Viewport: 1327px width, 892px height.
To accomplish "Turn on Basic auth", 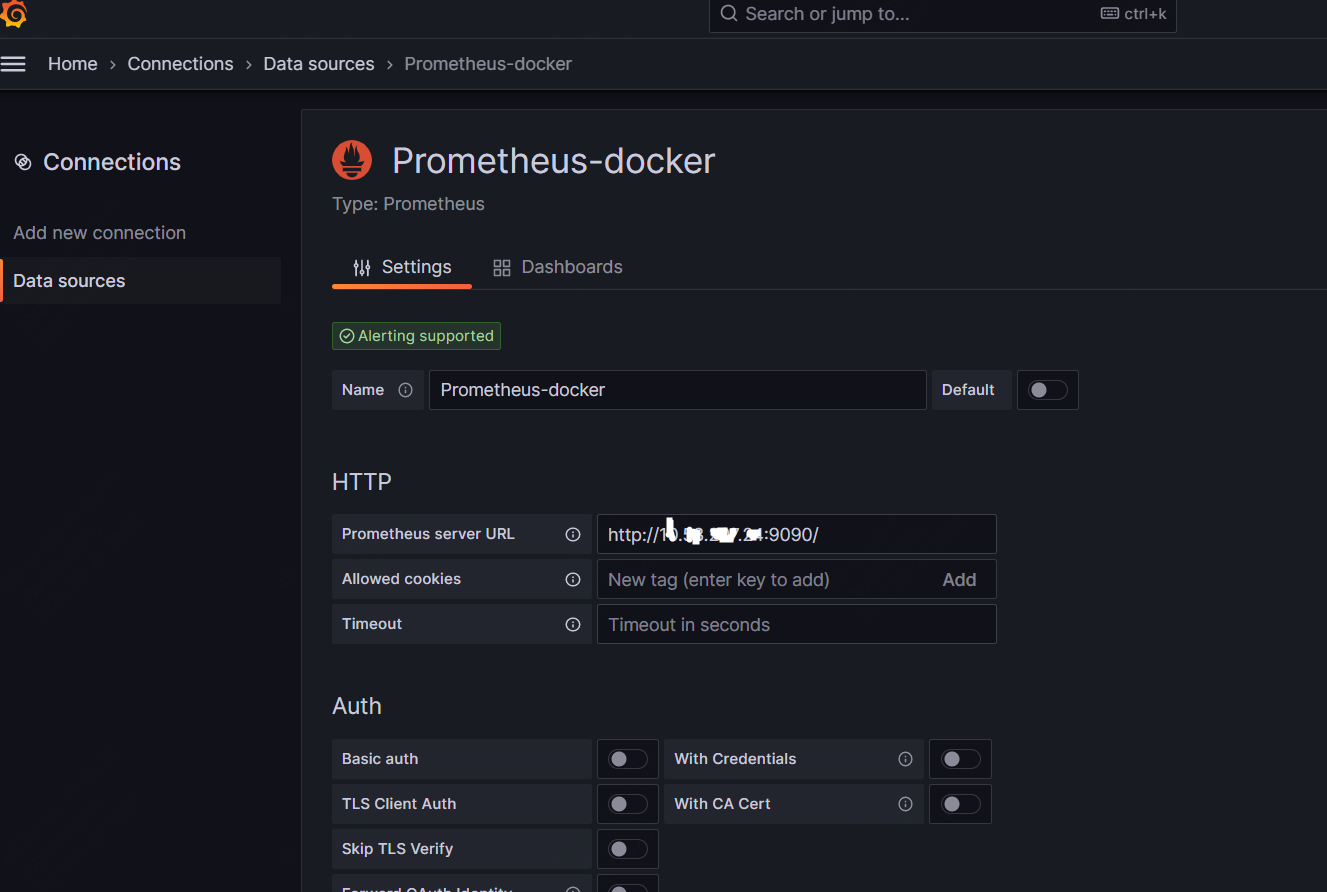I will point(627,758).
